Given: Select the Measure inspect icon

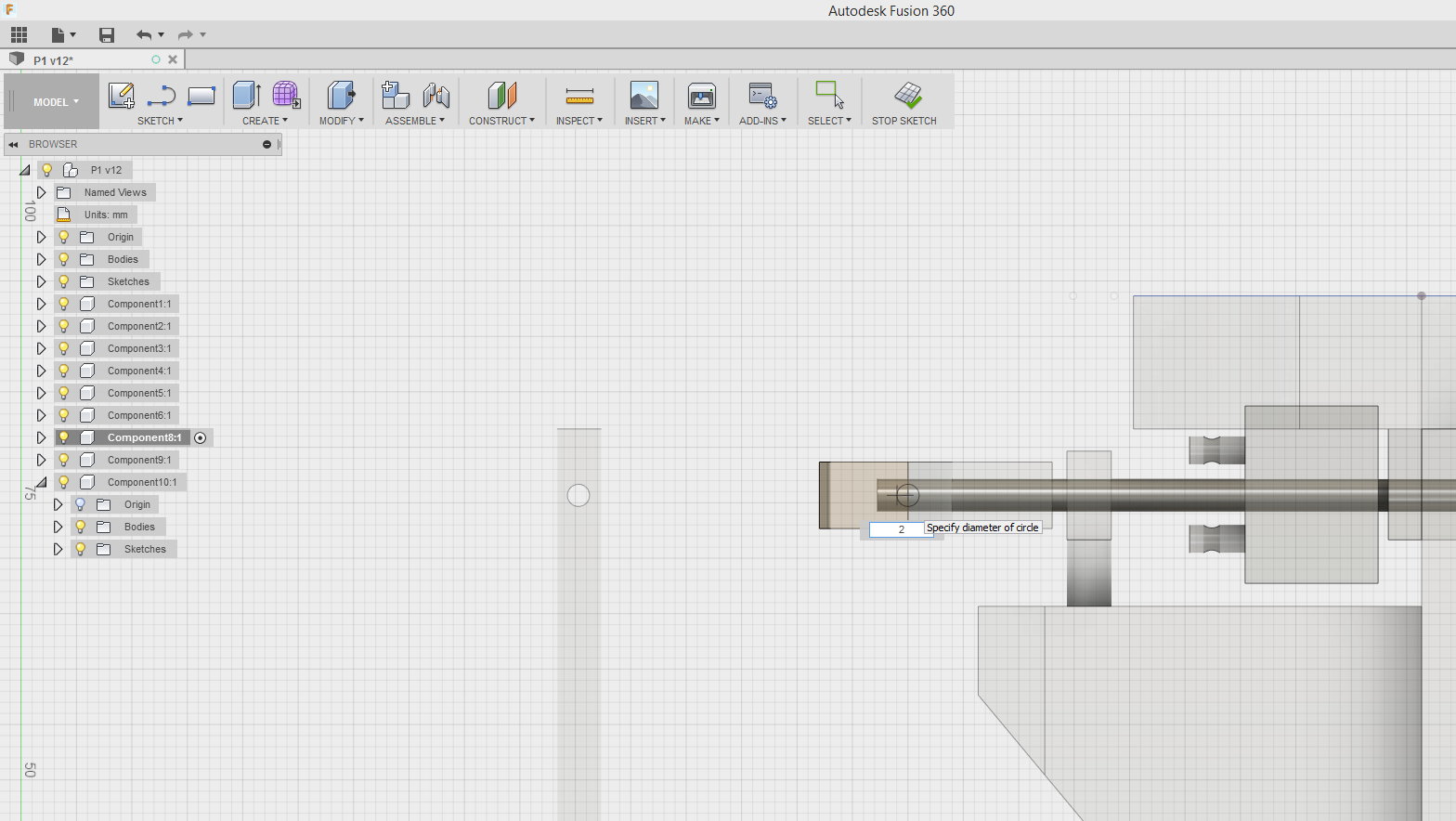Looking at the screenshot, I should pyautogui.click(x=579, y=96).
